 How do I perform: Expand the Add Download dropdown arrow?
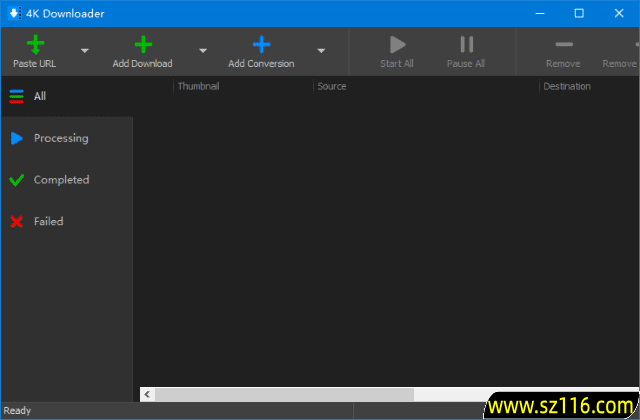click(x=202, y=50)
